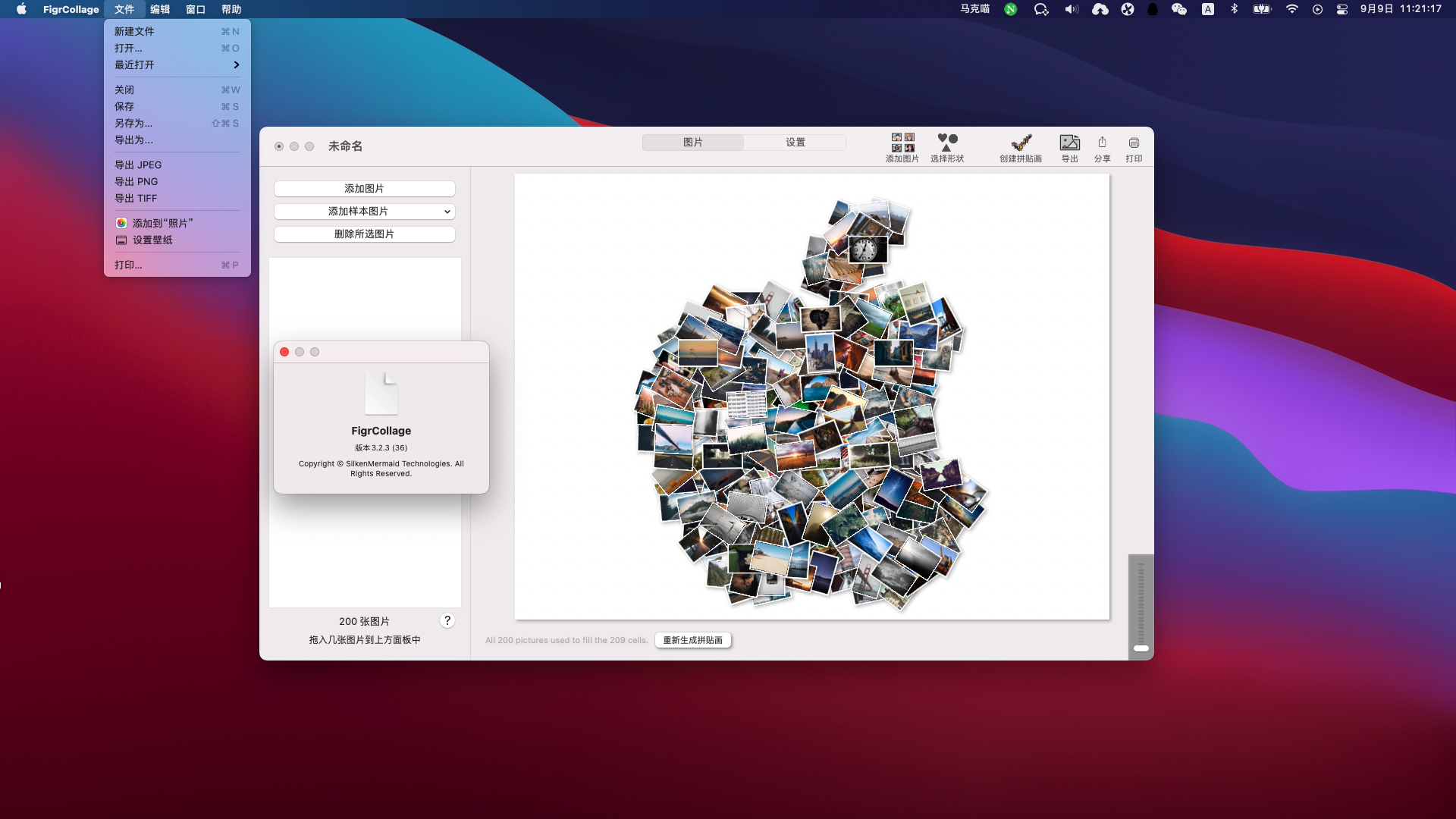Click the Export toolbar icon

coord(1069,146)
